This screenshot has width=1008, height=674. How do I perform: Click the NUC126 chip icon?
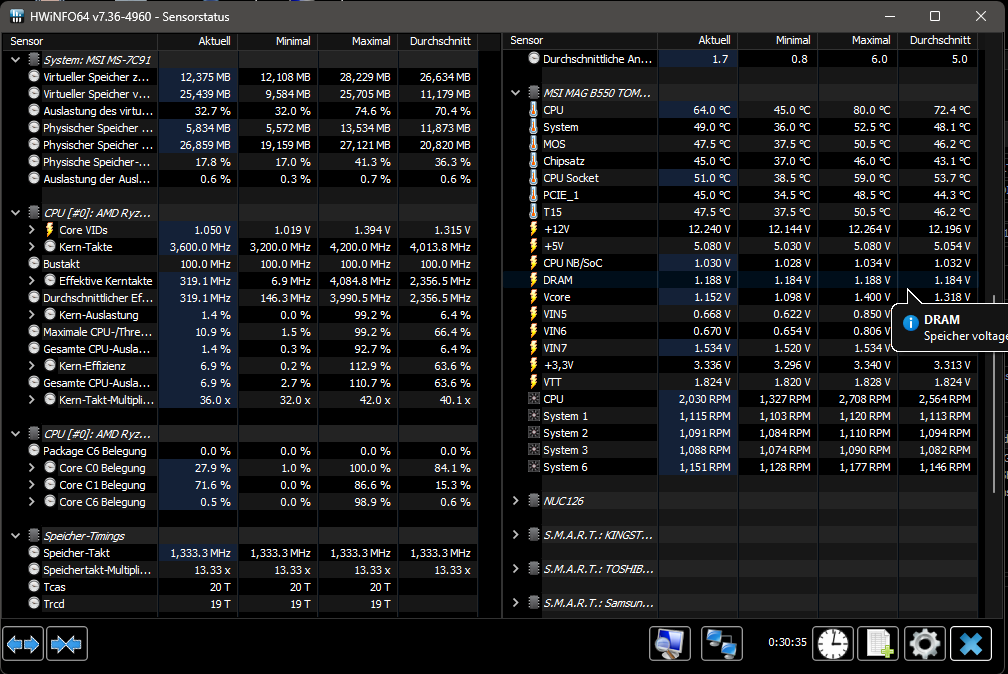(534, 500)
